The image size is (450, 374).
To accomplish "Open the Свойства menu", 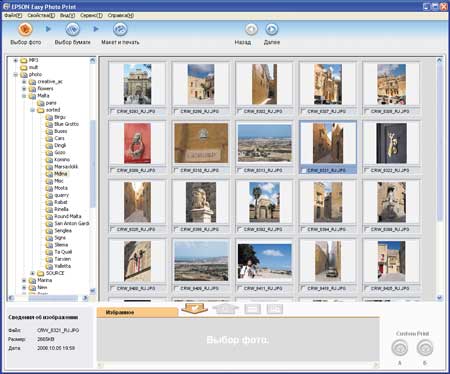I will (x=41, y=15).
